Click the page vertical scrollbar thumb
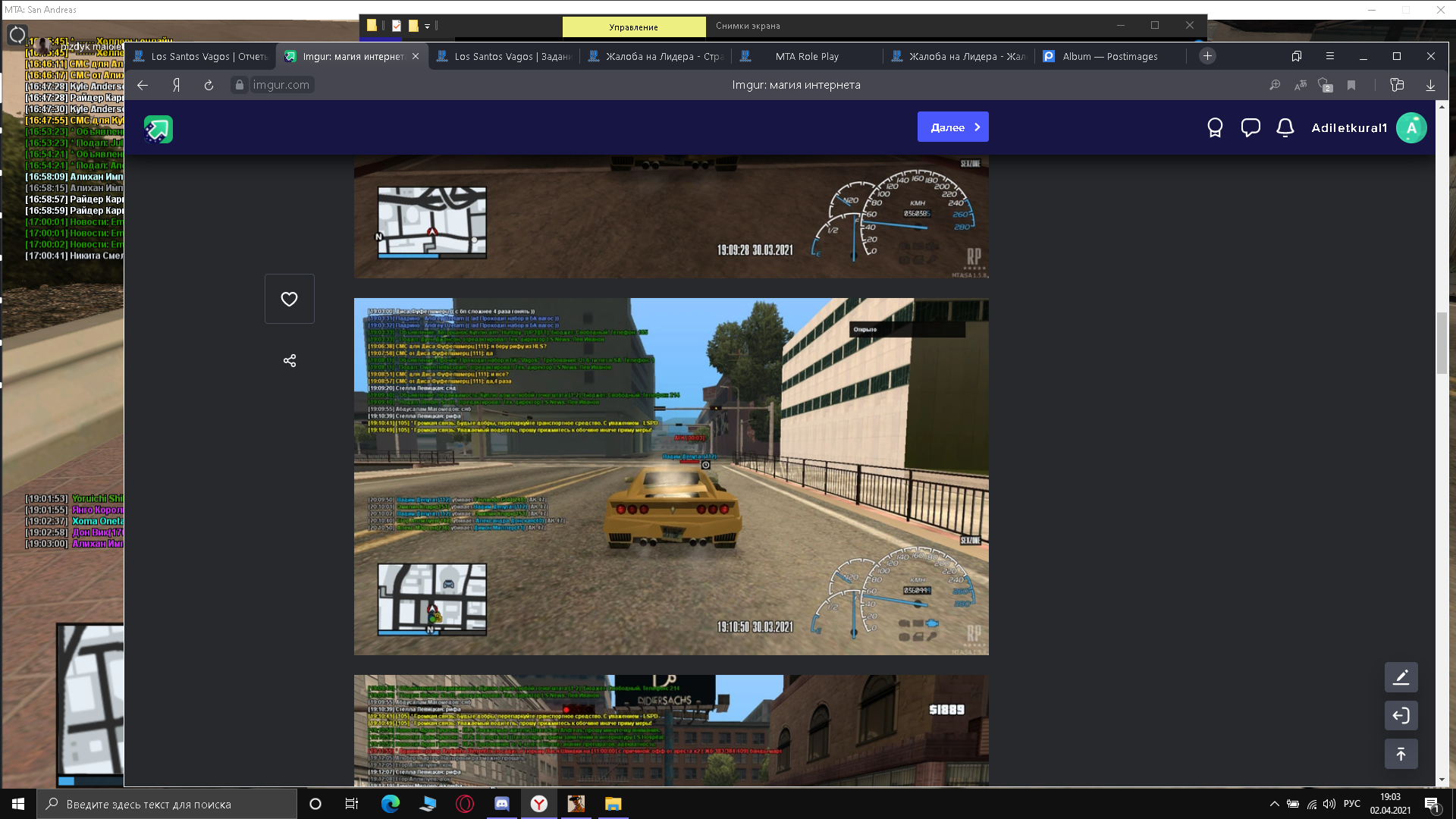Viewport: 1456px width, 819px height. 1442,341
